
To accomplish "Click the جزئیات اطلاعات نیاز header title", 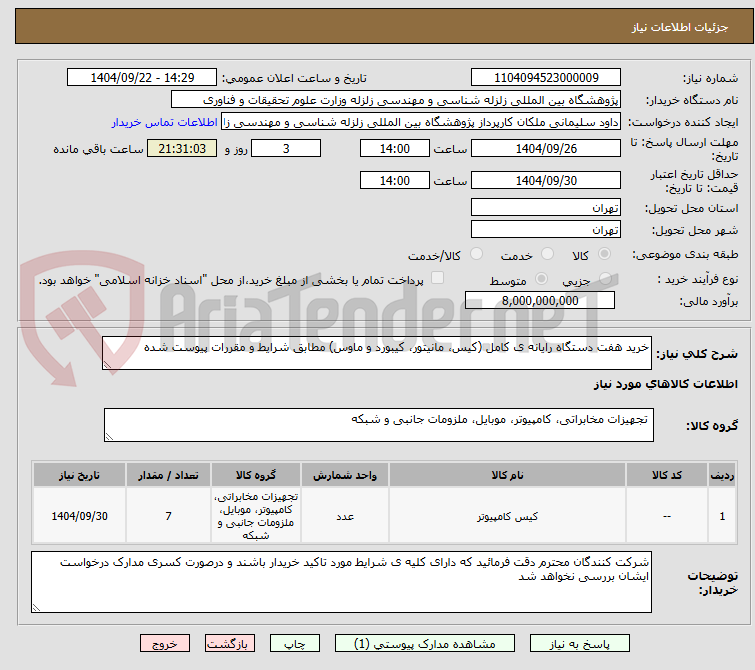I will pyautogui.click(x=679, y=27).
